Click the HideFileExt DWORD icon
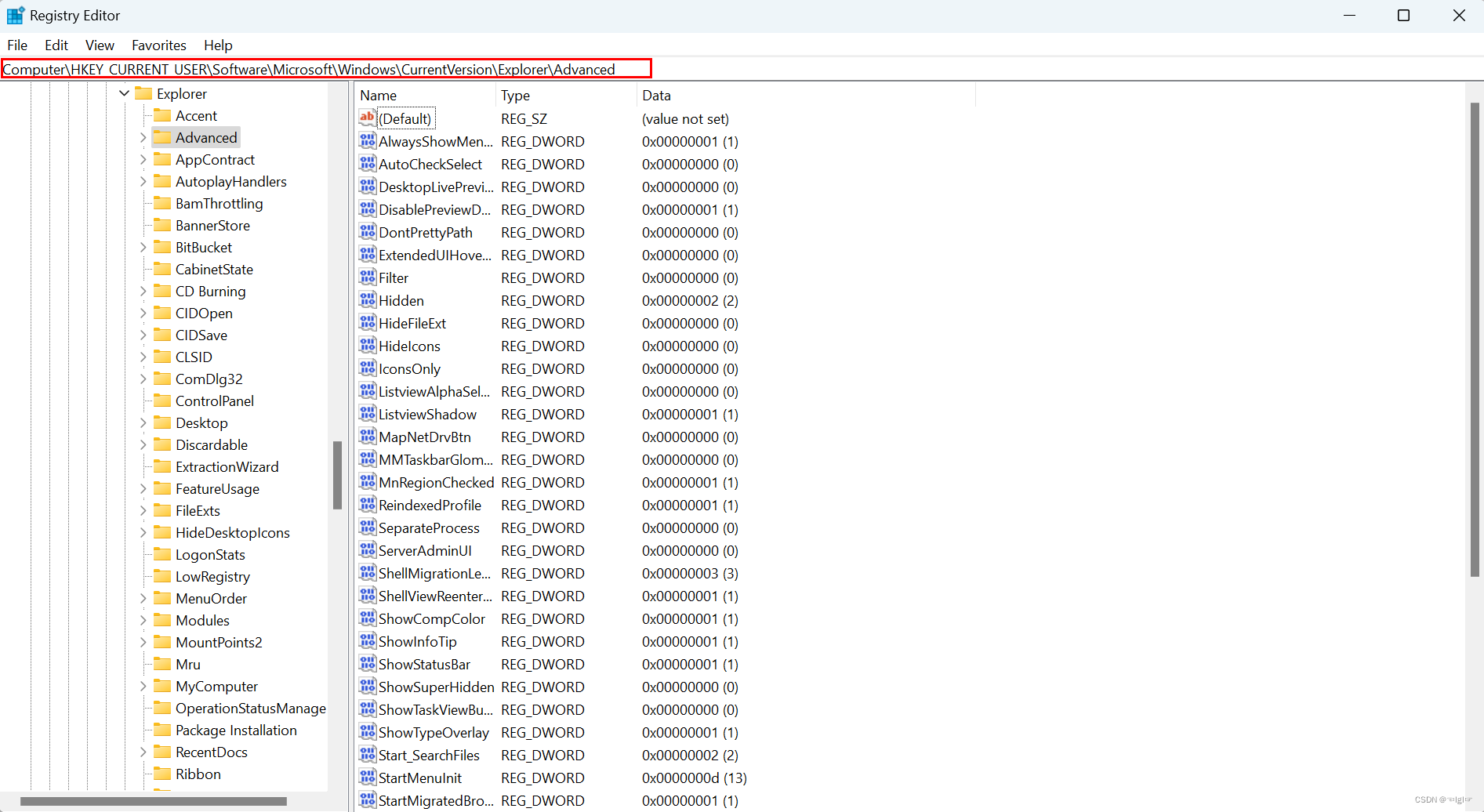 [x=368, y=323]
